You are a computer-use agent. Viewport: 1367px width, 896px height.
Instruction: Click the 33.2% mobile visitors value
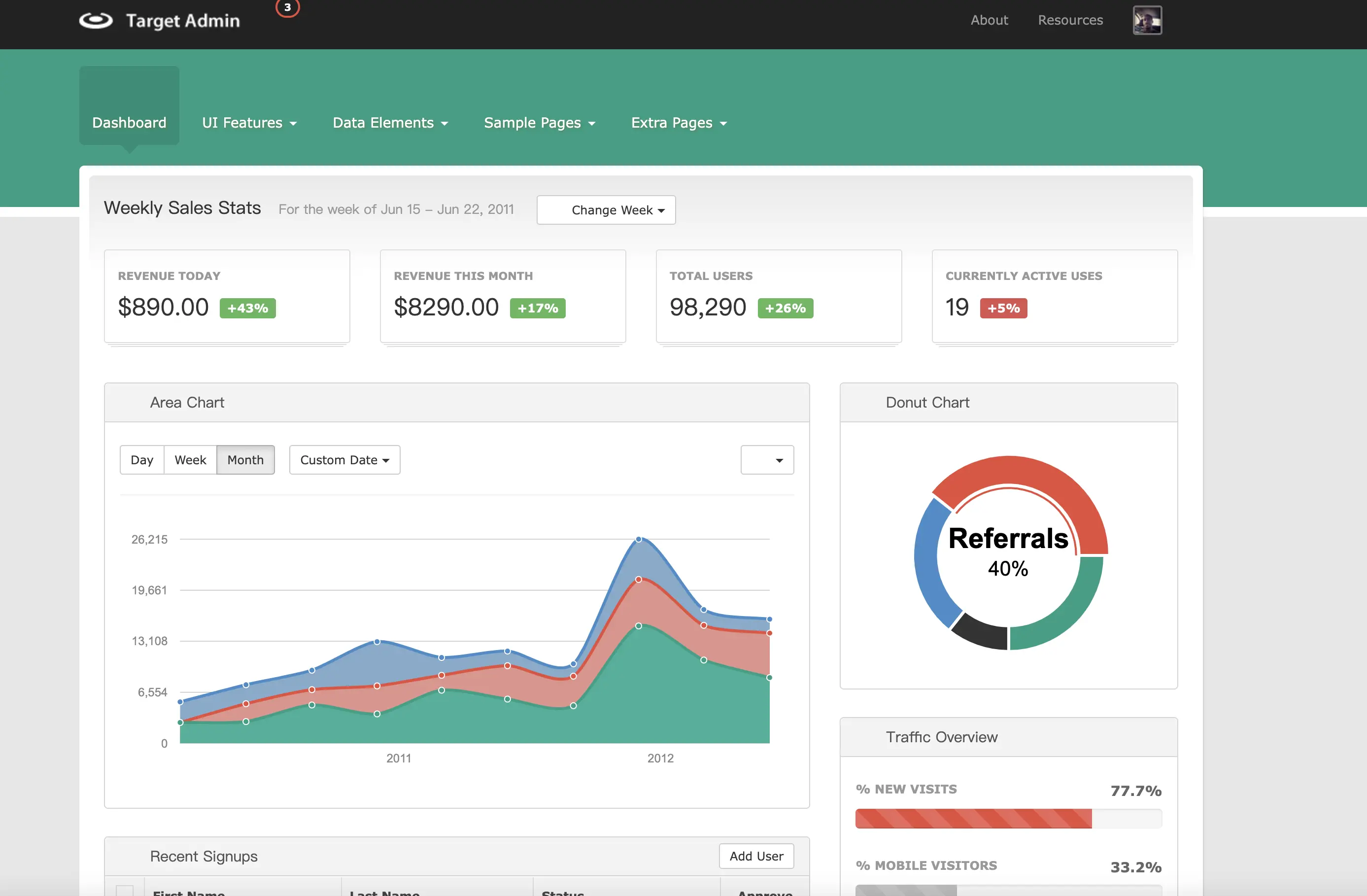coord(1135,867)
